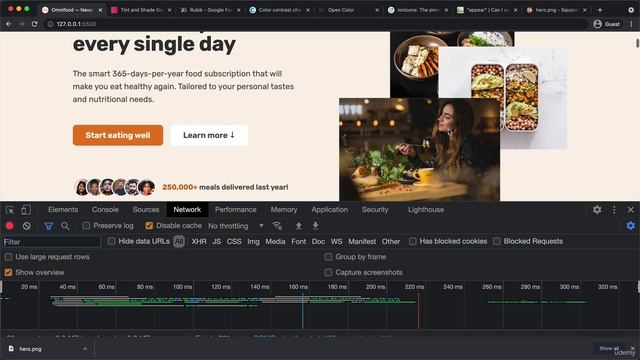The height and width of the screenshot is (360, 640).
Task: Enable Hide data URLs checkbox
Action: (111, 241)
